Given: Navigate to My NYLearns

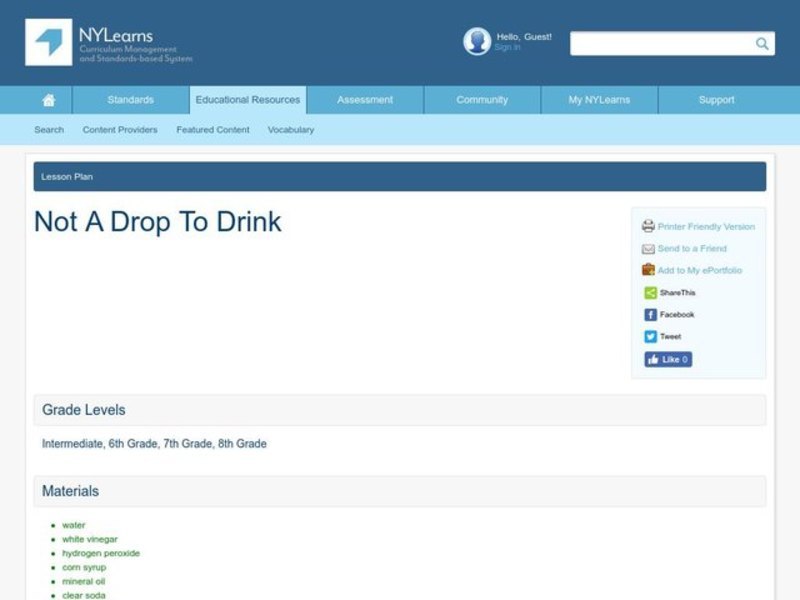Looking at the screenshot, I should (x=598, y=100).
